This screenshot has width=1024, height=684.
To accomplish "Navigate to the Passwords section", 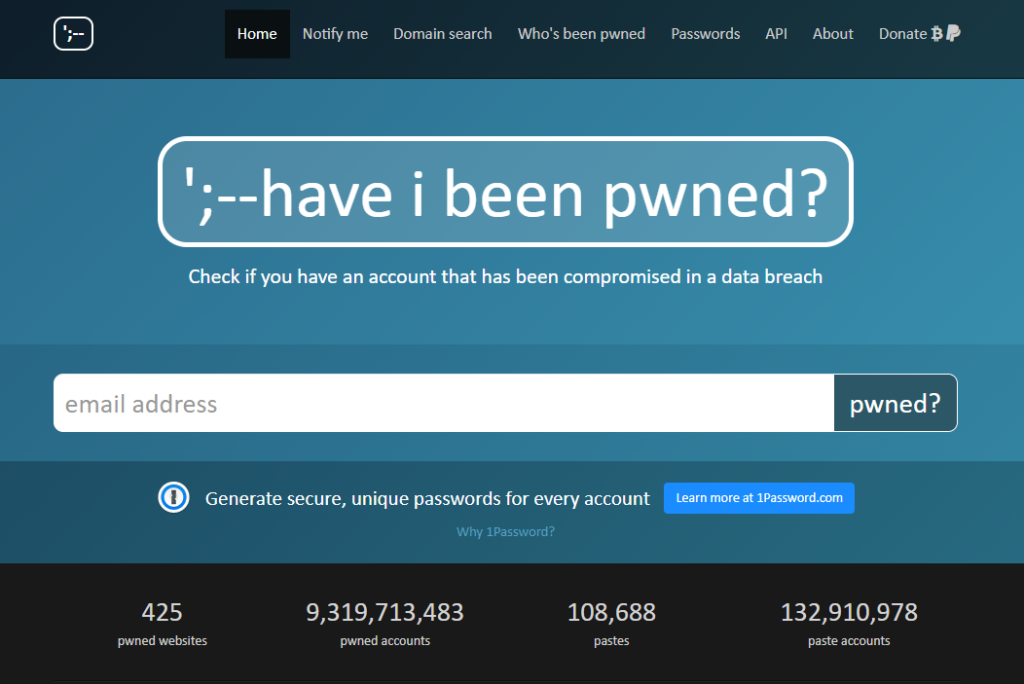I will 705,33.
